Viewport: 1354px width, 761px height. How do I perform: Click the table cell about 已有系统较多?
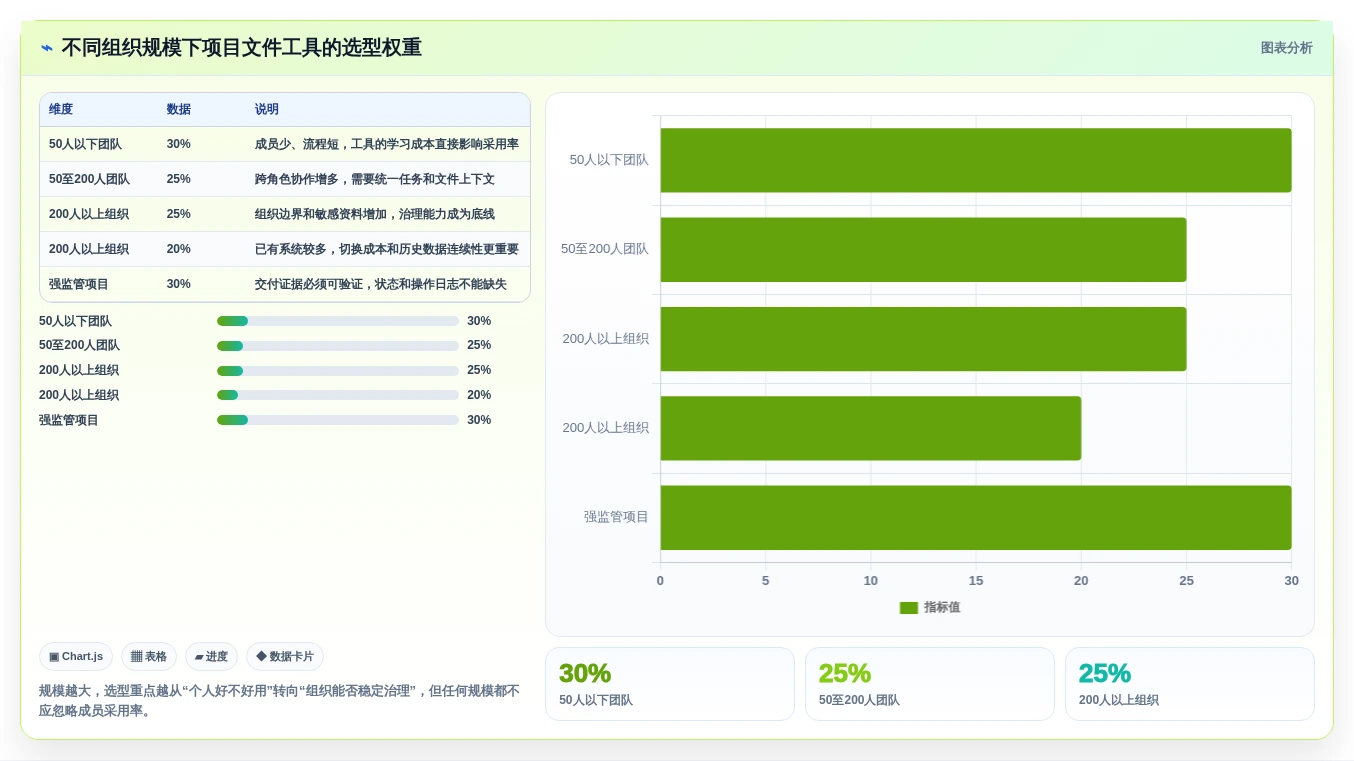(x=387, y=249)
